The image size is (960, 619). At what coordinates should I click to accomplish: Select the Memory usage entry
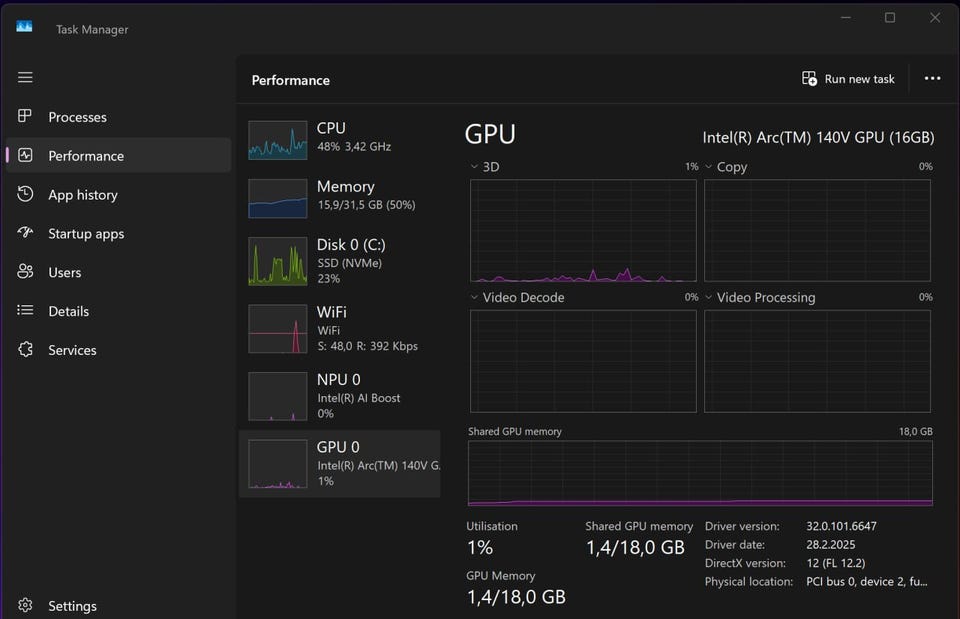pos(278,198)
